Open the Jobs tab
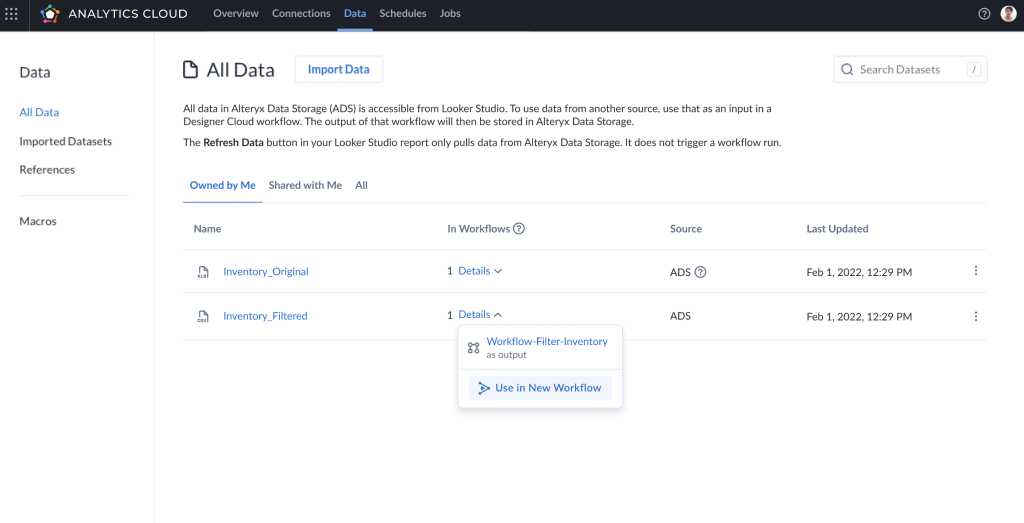 450,14
